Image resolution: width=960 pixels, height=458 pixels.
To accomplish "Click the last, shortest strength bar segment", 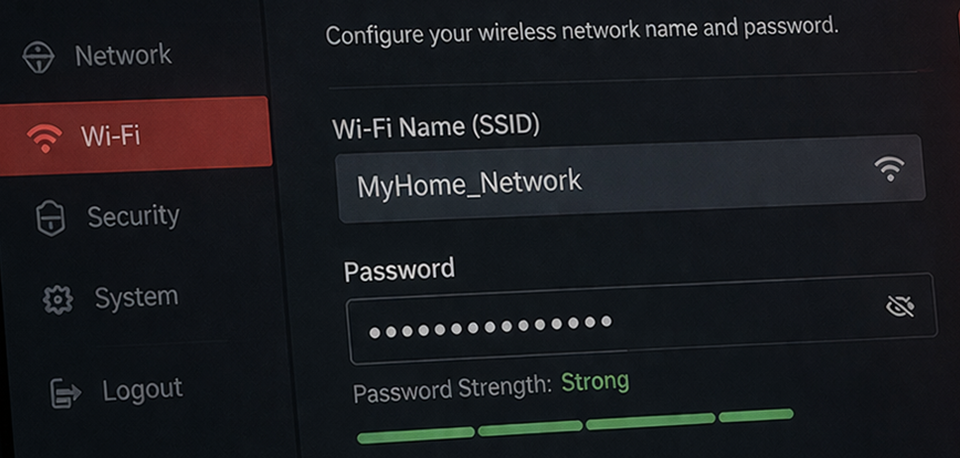I will pos(756,414).
